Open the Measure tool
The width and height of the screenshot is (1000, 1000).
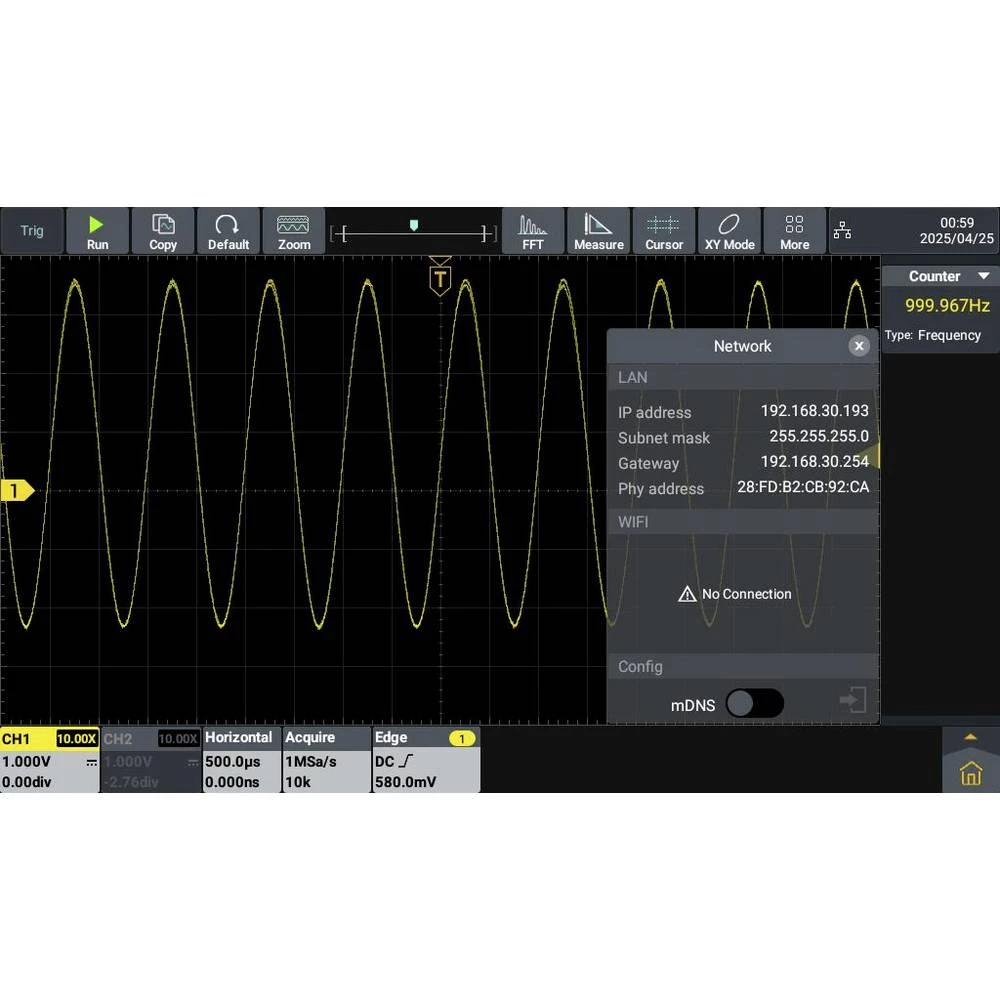(x=599, y=231)
